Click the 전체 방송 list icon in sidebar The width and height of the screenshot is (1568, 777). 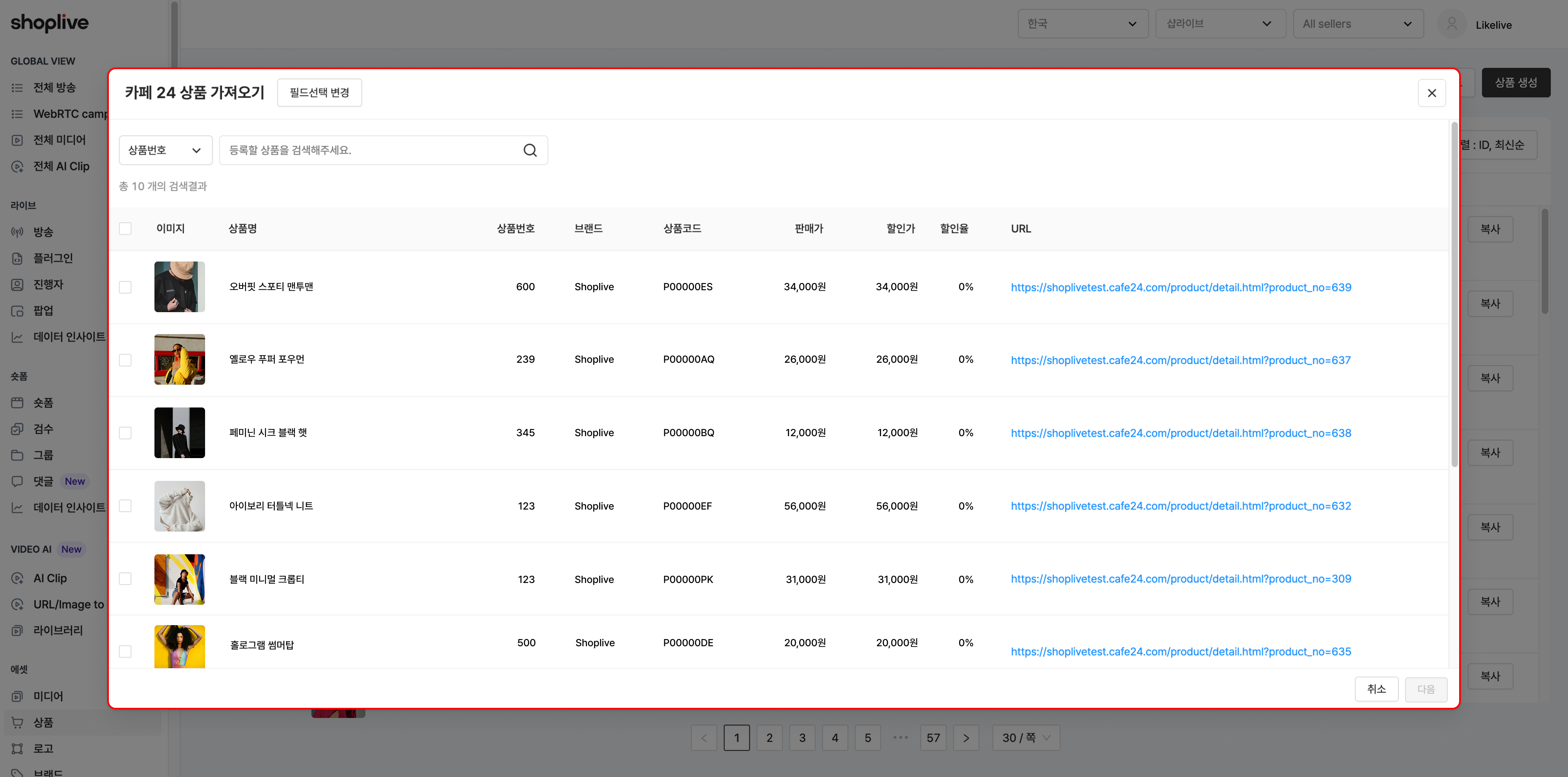[x=17, y=88]
